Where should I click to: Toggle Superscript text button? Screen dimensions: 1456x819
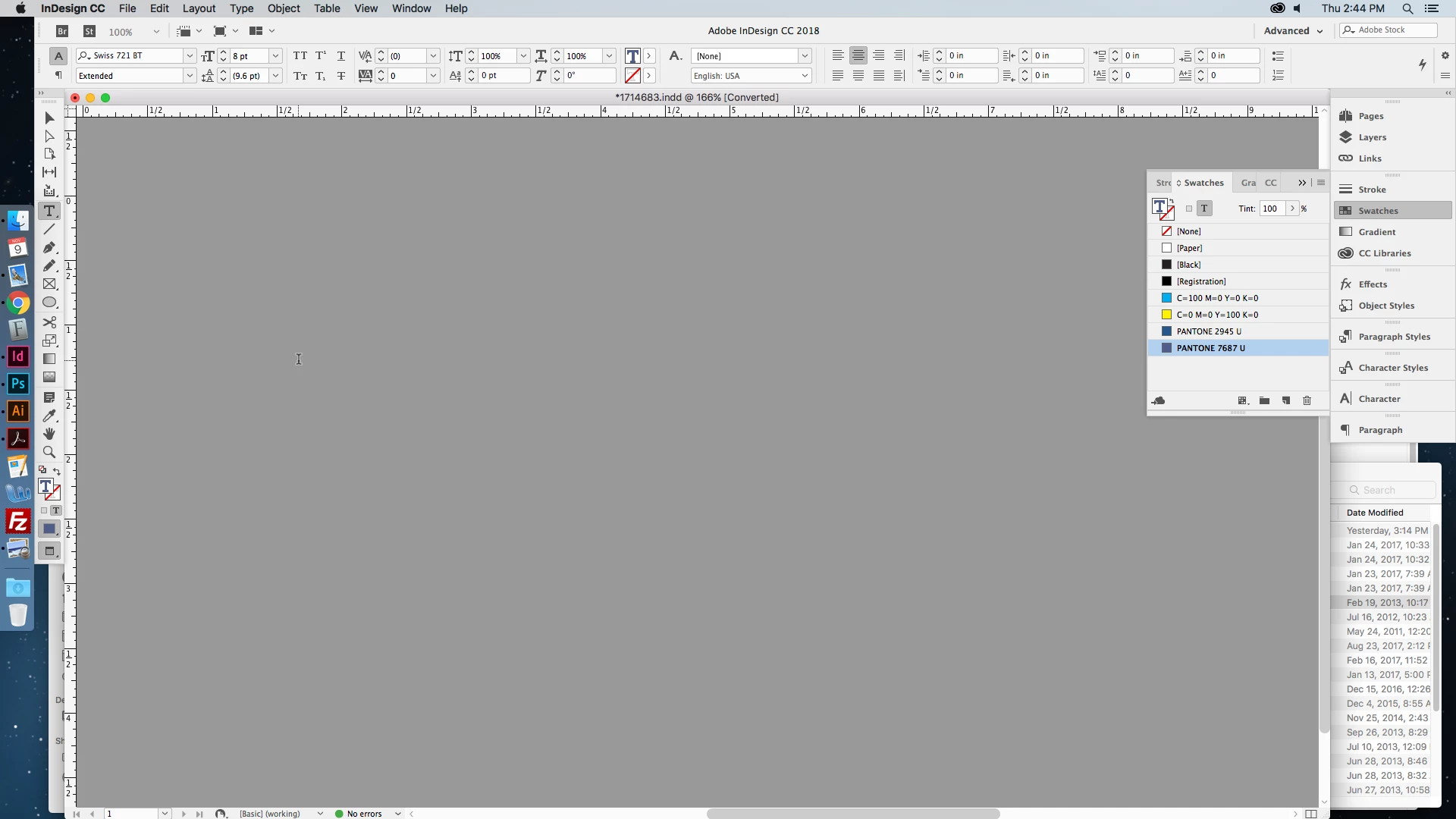(x=321, y=56)
